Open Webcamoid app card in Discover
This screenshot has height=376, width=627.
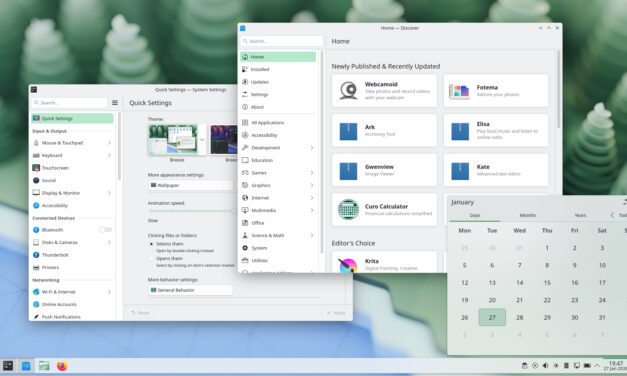click(384, 90)
